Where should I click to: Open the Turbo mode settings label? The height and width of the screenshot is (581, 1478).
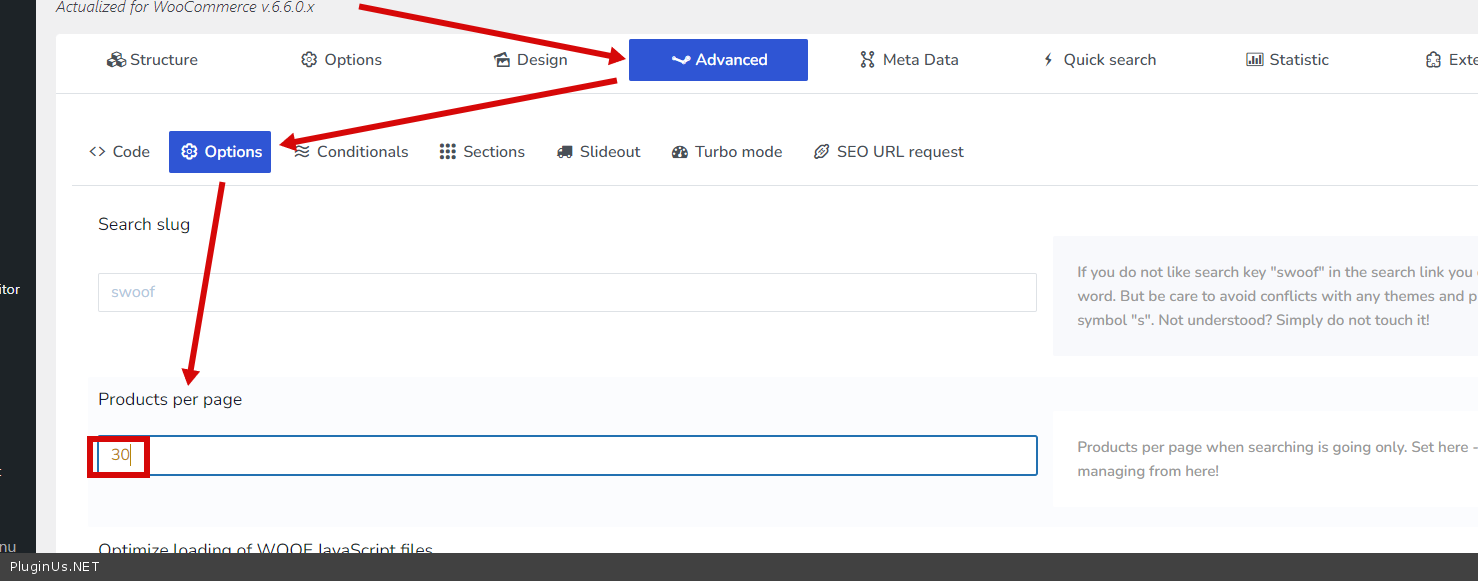pos(738,152)
